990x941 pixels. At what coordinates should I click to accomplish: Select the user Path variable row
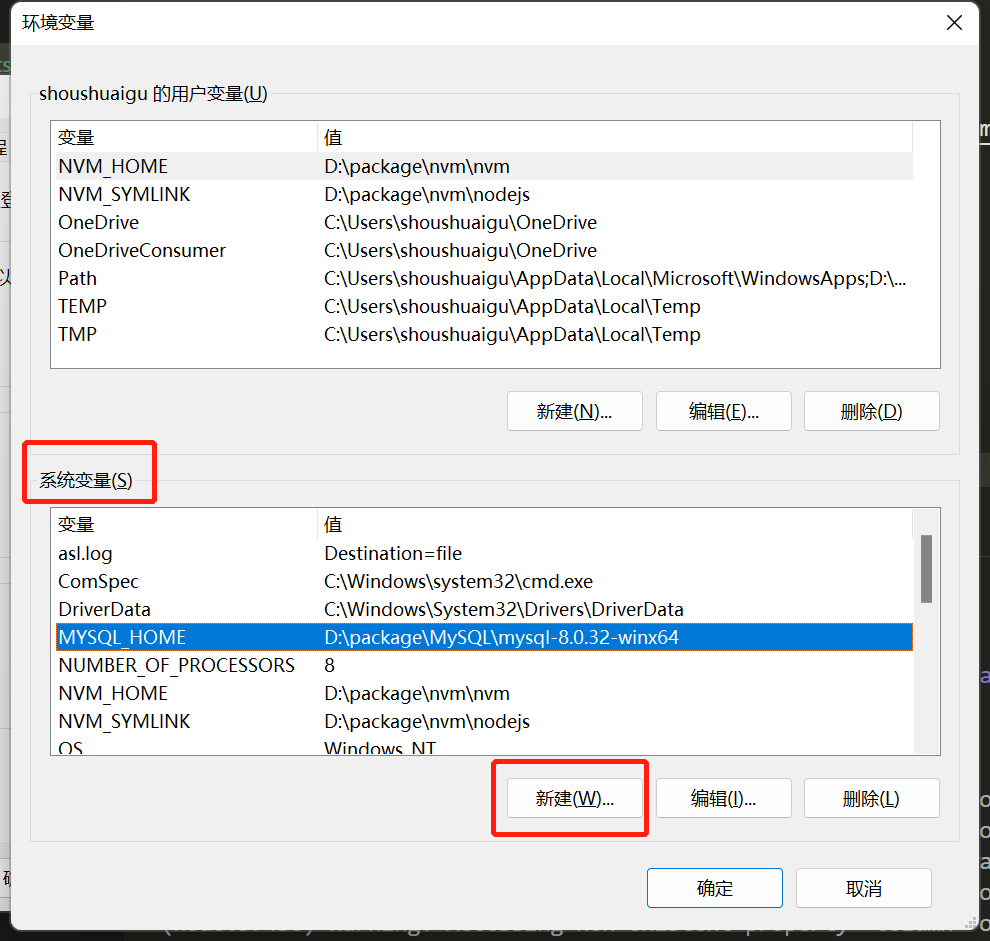78,278
